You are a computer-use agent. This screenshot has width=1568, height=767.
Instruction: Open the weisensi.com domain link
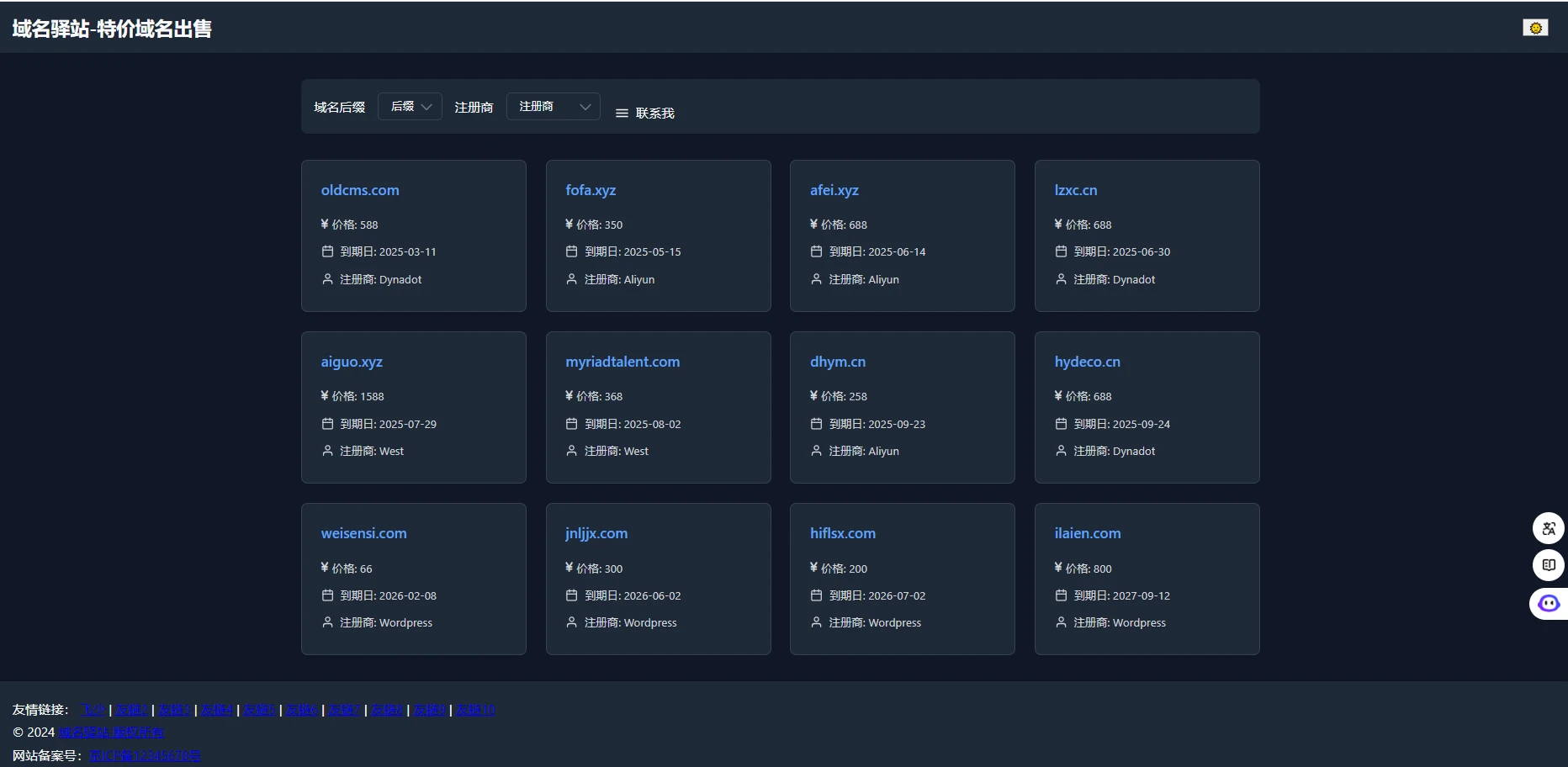[363, 533]
